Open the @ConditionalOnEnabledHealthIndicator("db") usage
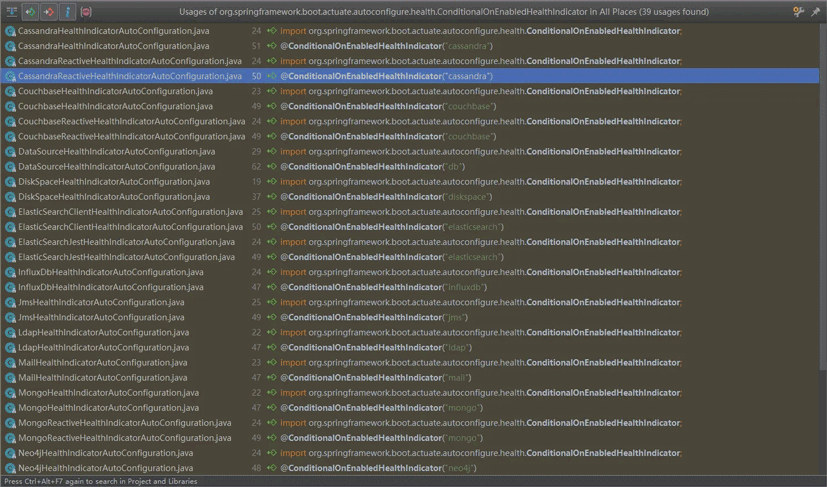Image resolution: width=827 pixels, height=487 pixels. coord(372,167)
